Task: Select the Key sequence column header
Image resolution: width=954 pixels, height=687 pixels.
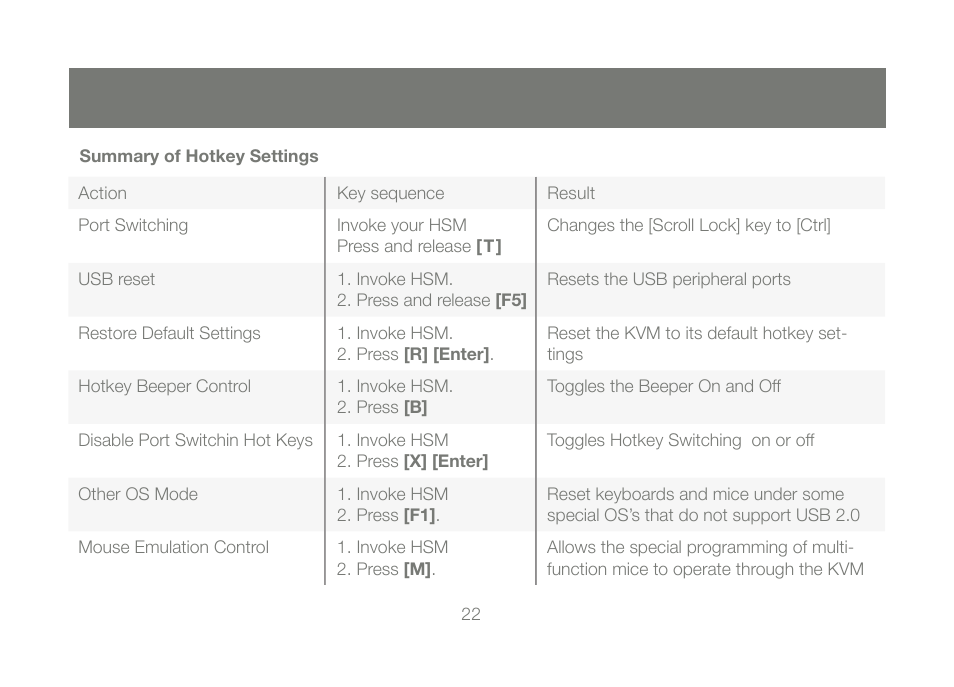Action: 391,194
